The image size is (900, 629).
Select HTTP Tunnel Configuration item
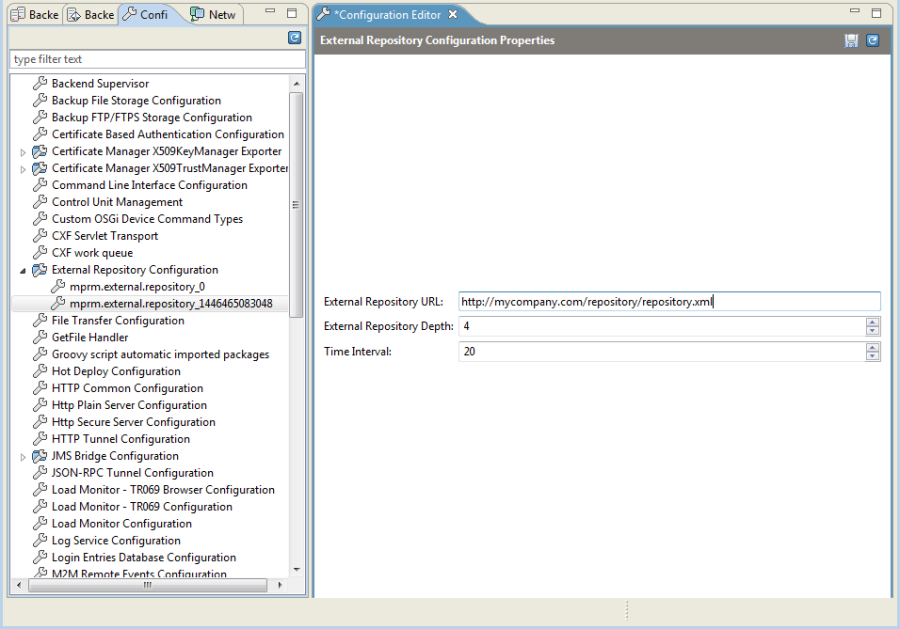coord(121,439)
